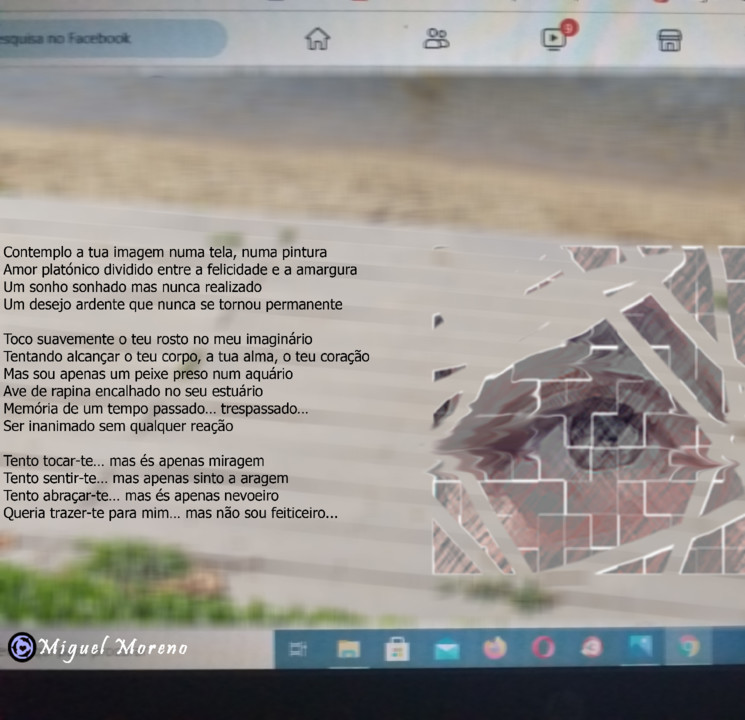Launch Firefox from the taskbar
This screenshot has height=720, width=745.
(x=495, y=648)
